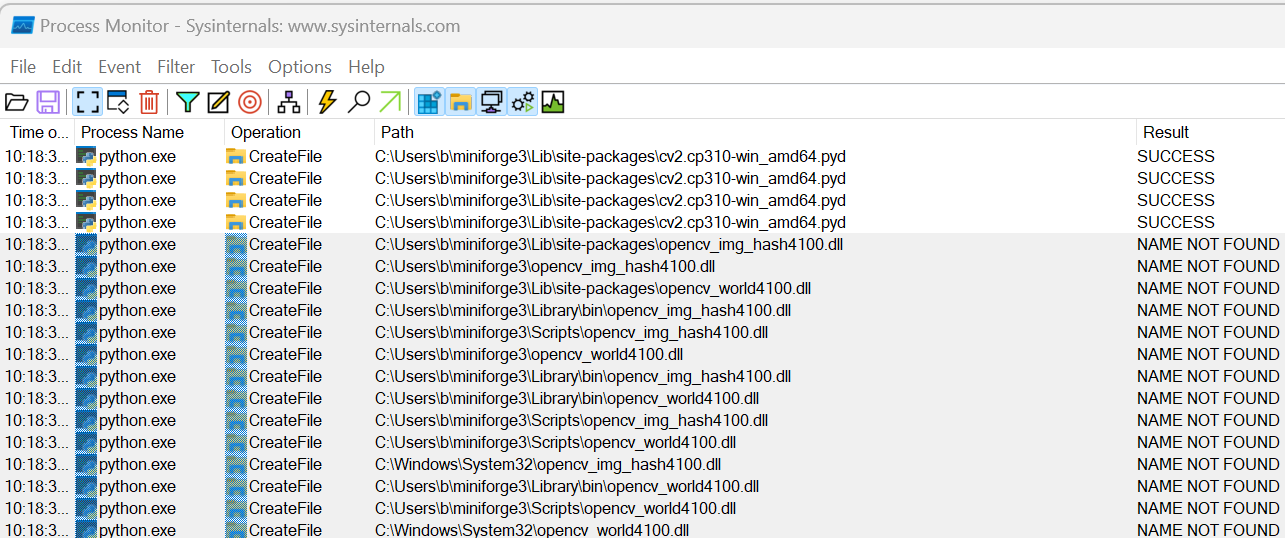Click NAME NOT FOUND for site-packages\opencv_world4100.dll
Image resolution: width=1285 pixels, height=538 pixels.
tap(1208, 288)
